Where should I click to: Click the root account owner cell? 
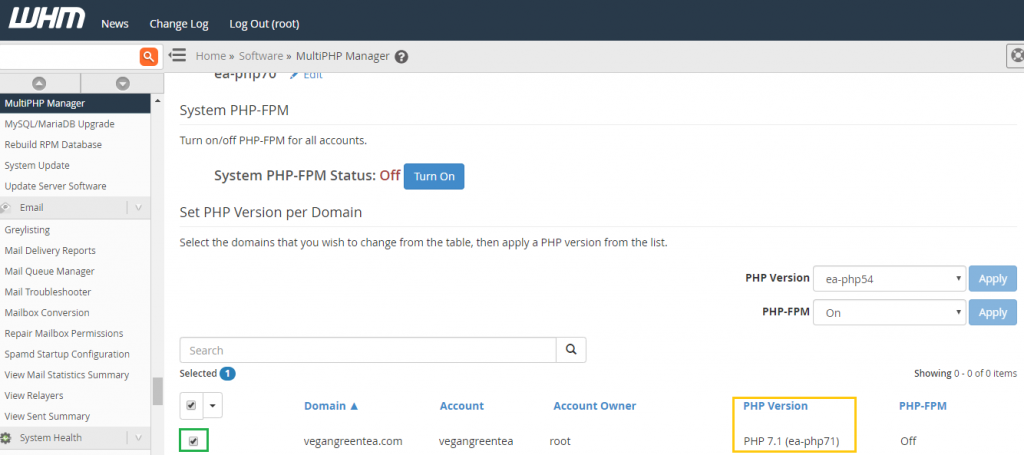(x=560, y=441)
